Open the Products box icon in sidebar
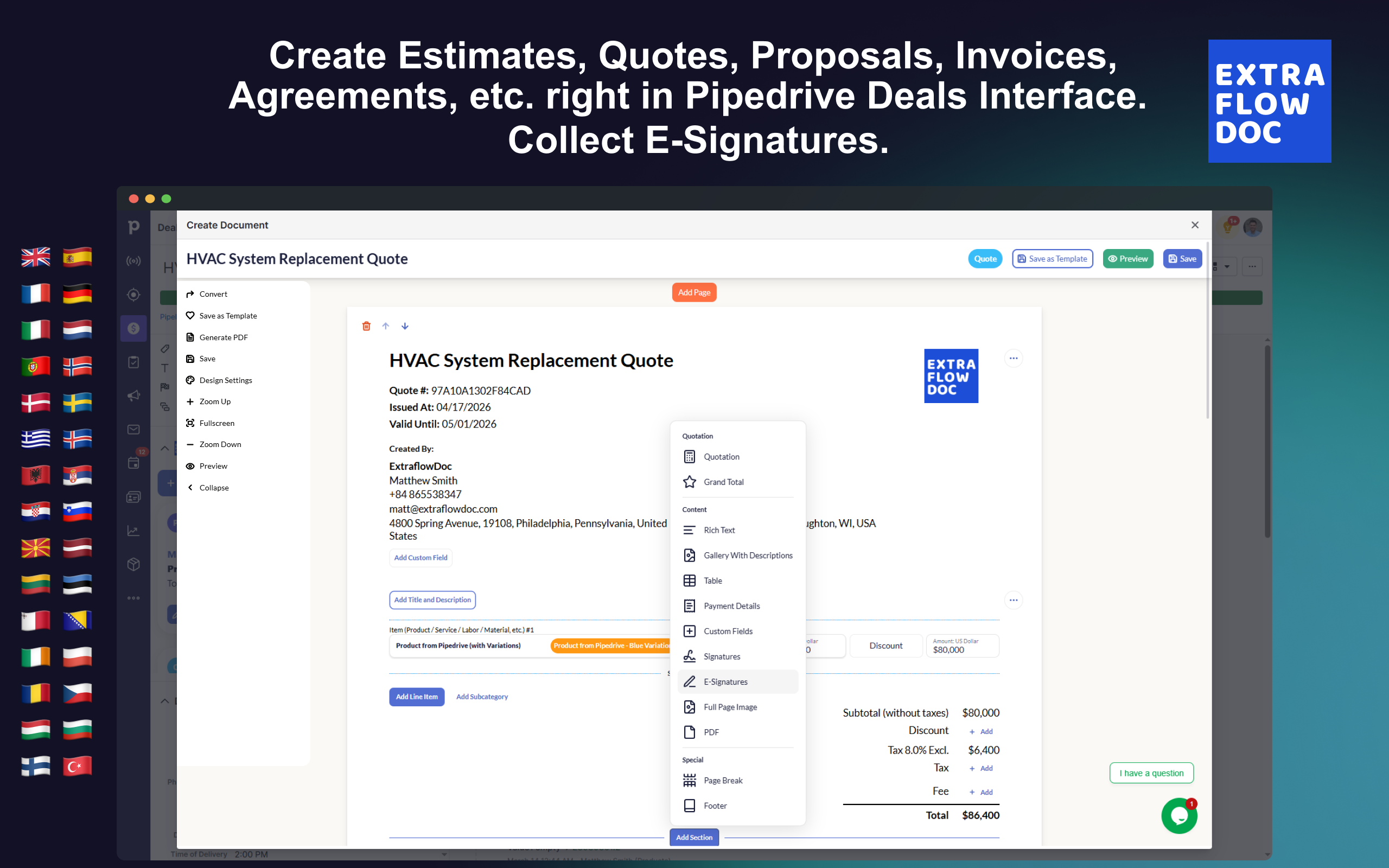The image size is (1389, 868). pos(133,564)
